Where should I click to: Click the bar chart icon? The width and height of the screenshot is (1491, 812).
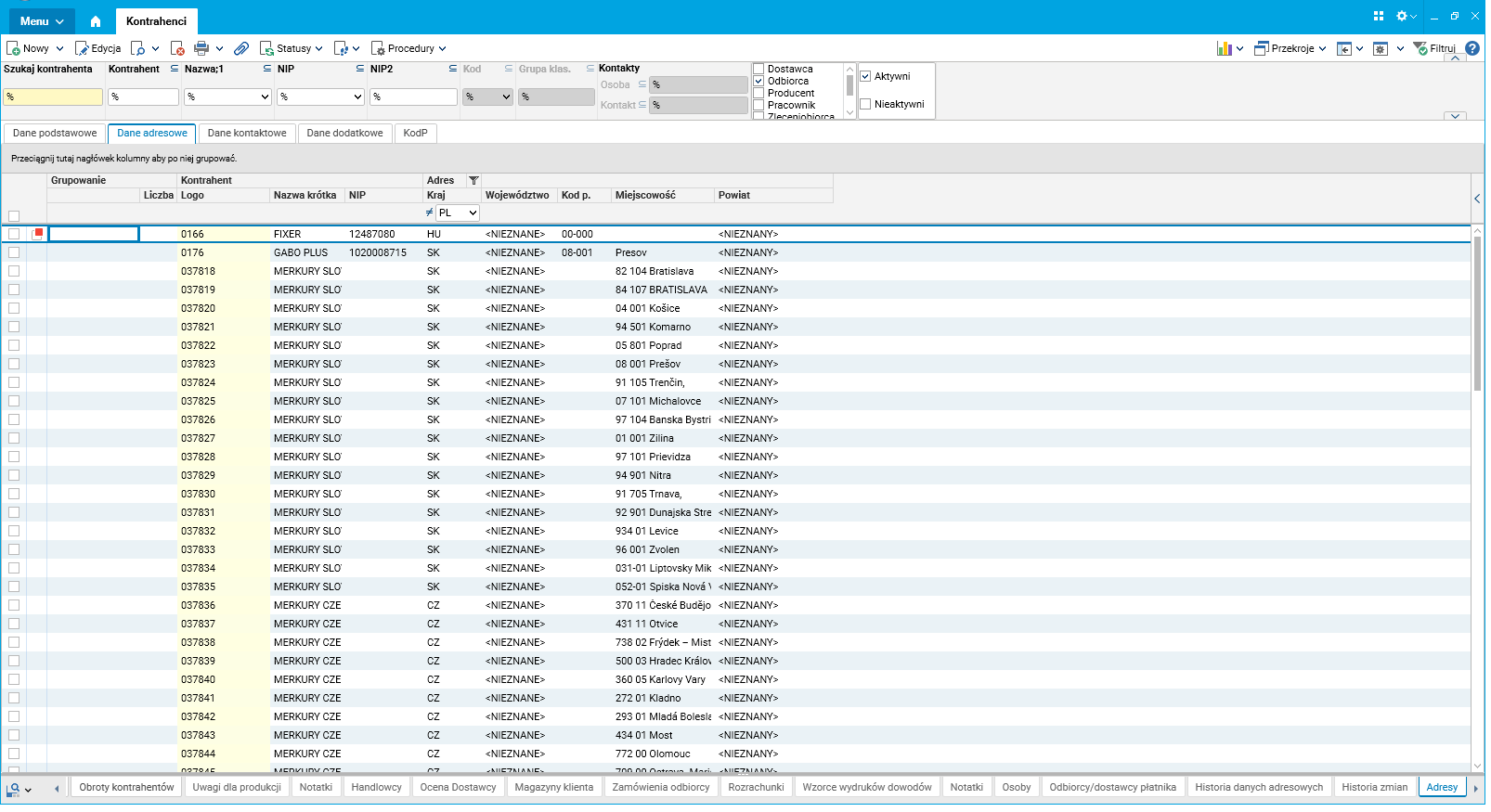click(1225, 48)
